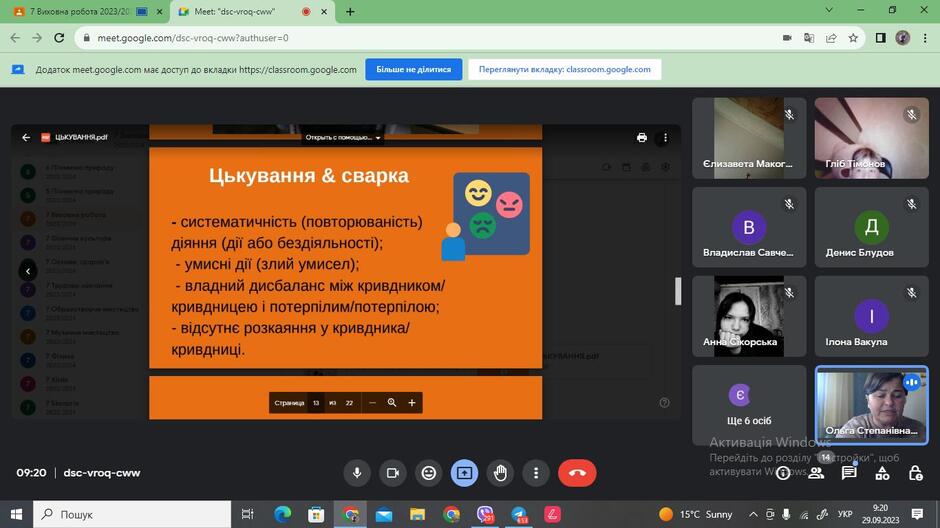Open the chat panel icon
Image resolution: width=940 pixels, height=528 pixels.
[849, 473]
